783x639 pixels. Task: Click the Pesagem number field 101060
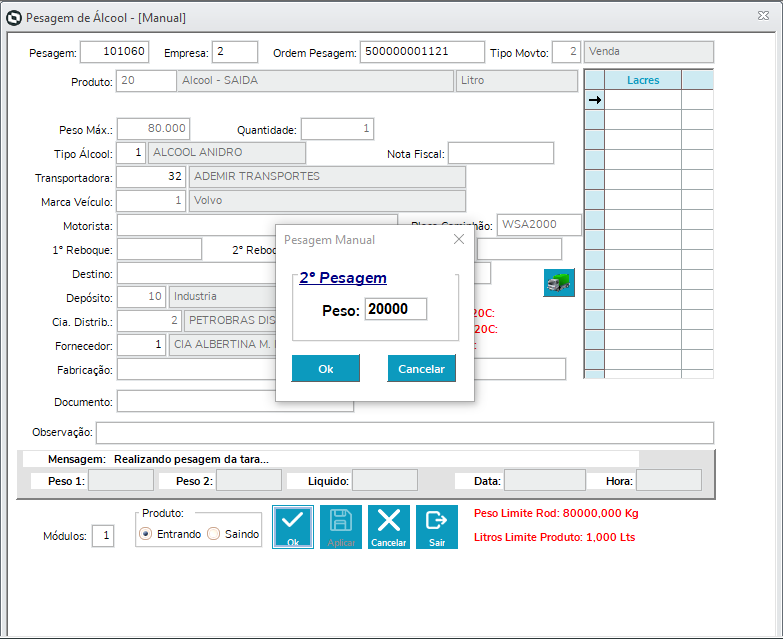(114, 52)
